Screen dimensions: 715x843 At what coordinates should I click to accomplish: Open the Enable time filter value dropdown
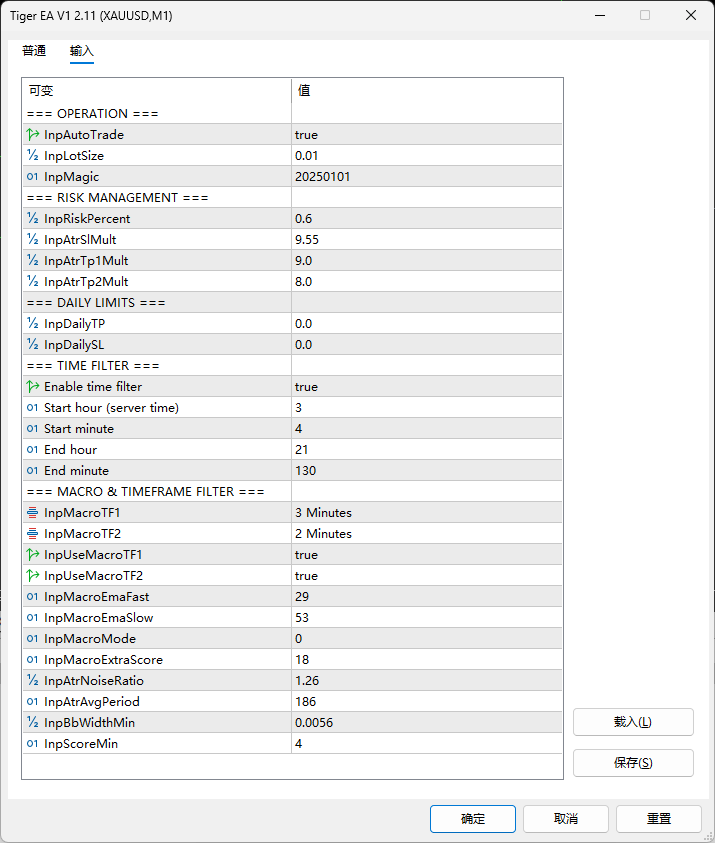427,387
